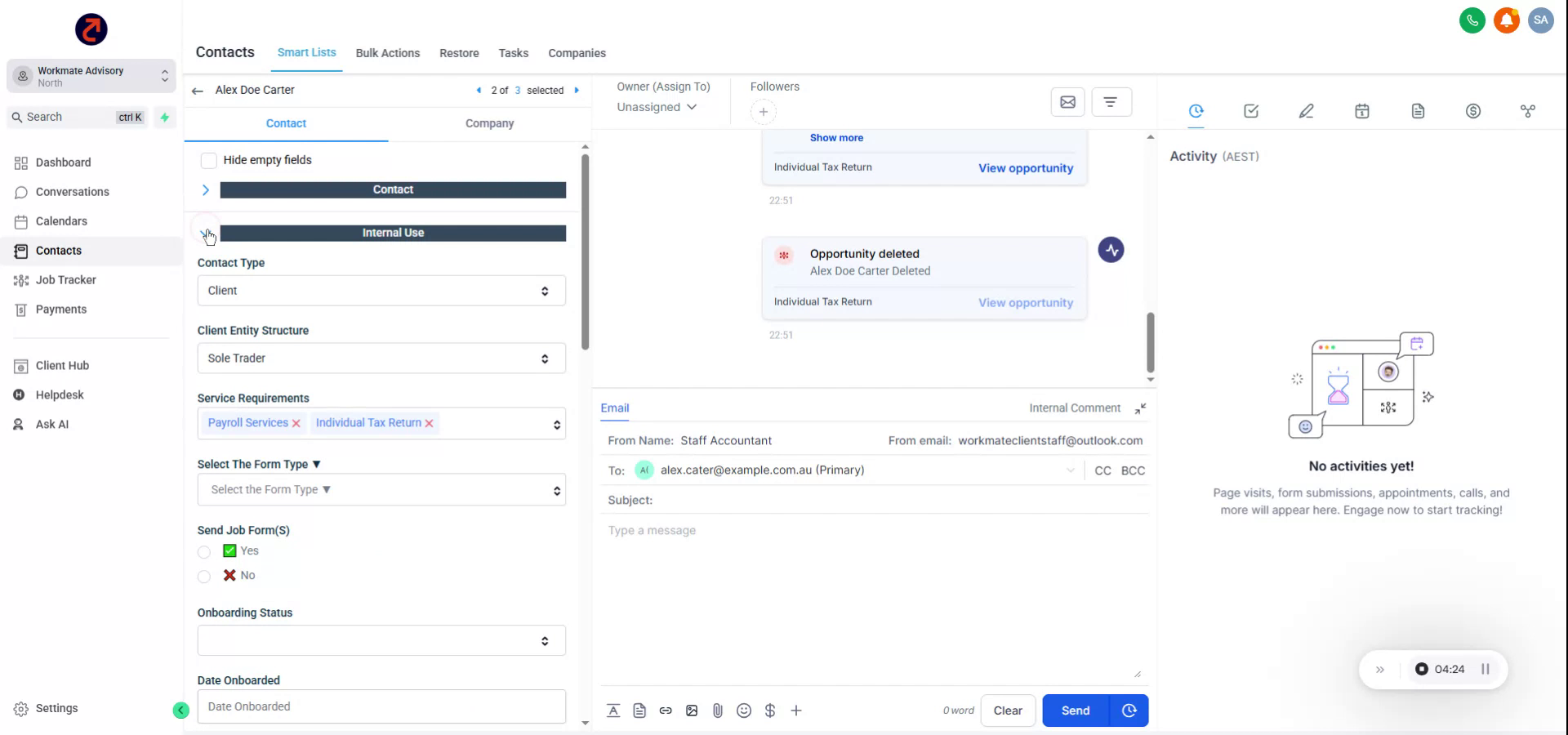The image size is (1568, 735).
Task: Open the Documents icon in the activity panel
Action: tap(1418, 110)
